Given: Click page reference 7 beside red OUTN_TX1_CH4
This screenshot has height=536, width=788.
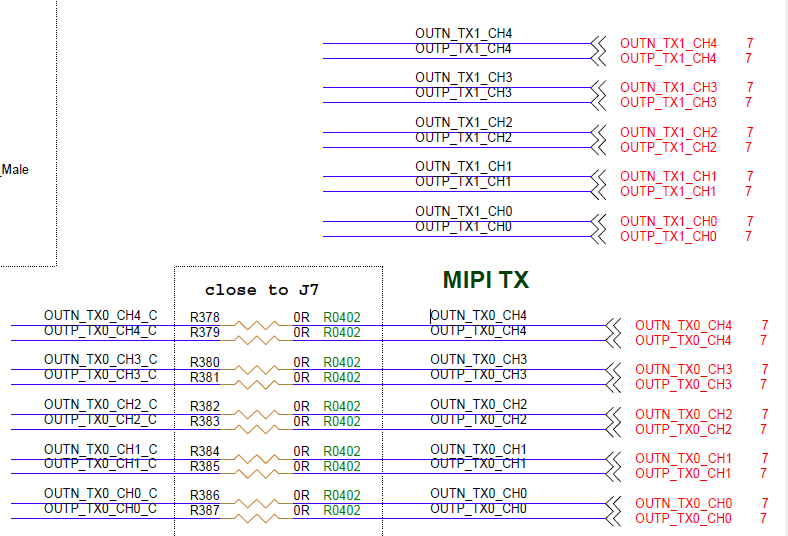Looking at the screenshot, I should (750, 43).
